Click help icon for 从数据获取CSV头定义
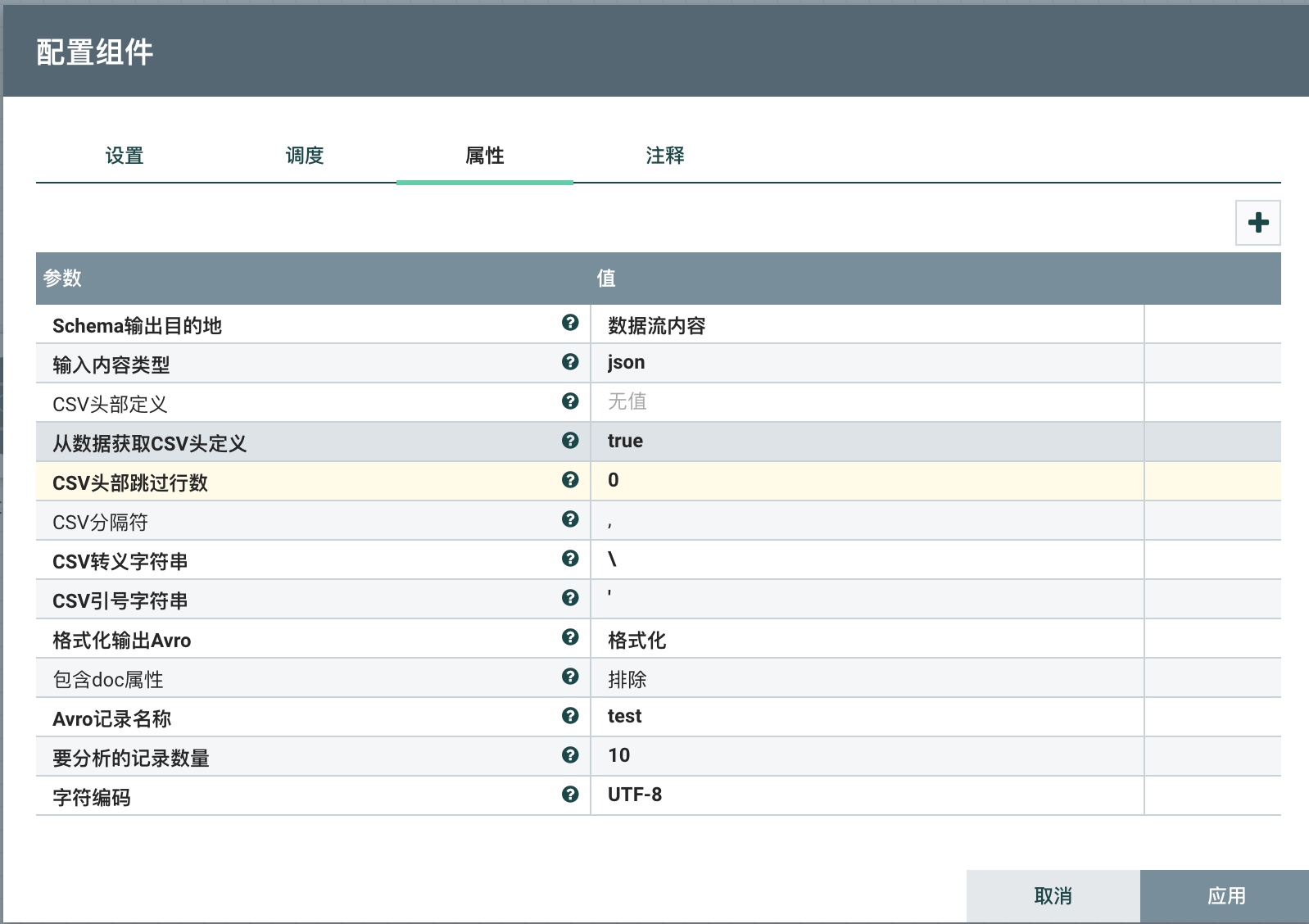Screen dimensions: 1309x924 pyautogui.click(x=570, y=441)
